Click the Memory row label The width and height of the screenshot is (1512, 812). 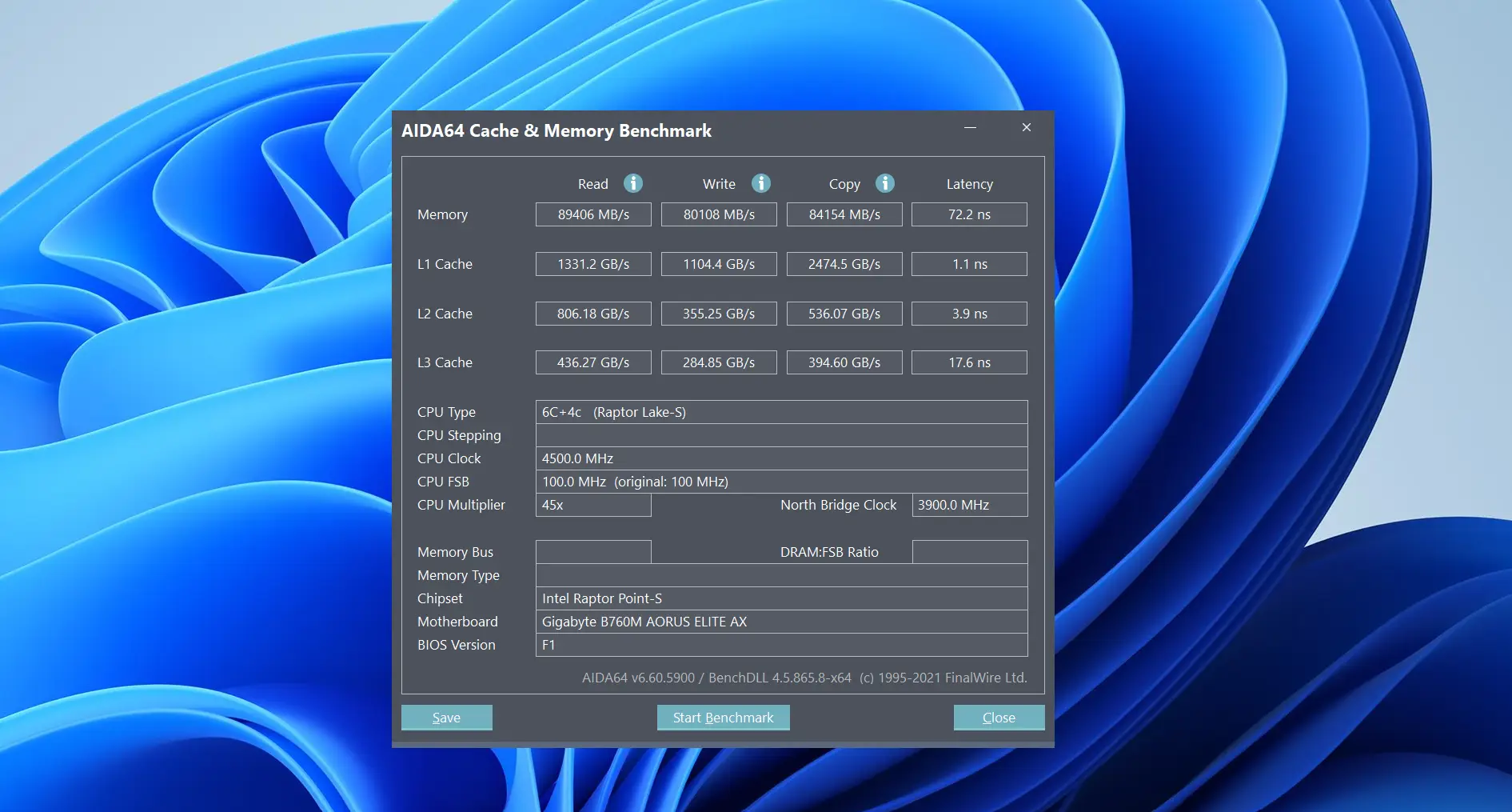tap(442, 214)
